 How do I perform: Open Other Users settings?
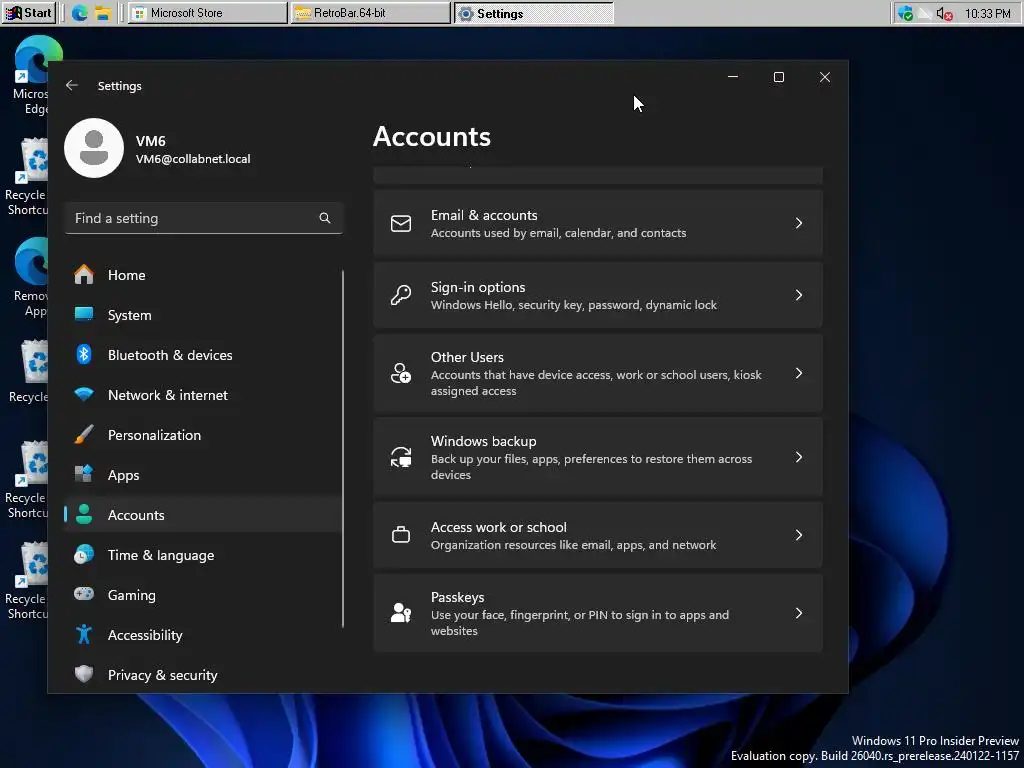pyautogui.click(x=598, y=374)
